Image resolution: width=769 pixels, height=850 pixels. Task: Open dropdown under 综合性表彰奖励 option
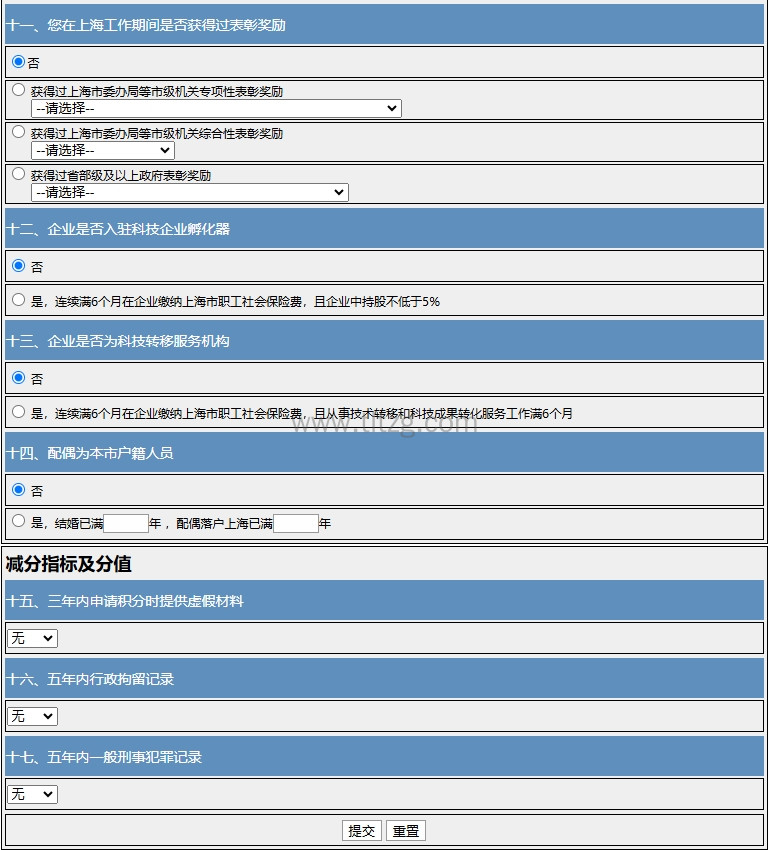(x=103, y=150)
